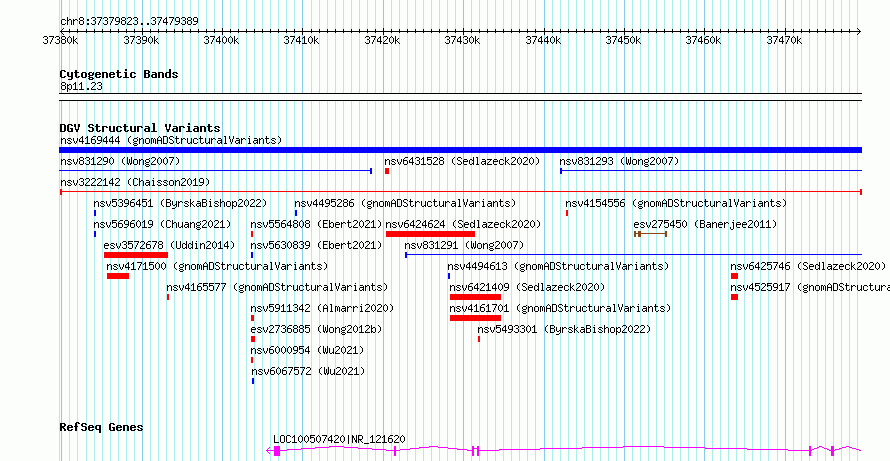890x461 pixels.
Task: Open nsv3222142 (Chaisson2019) variant label
Action: pos(135,183)
